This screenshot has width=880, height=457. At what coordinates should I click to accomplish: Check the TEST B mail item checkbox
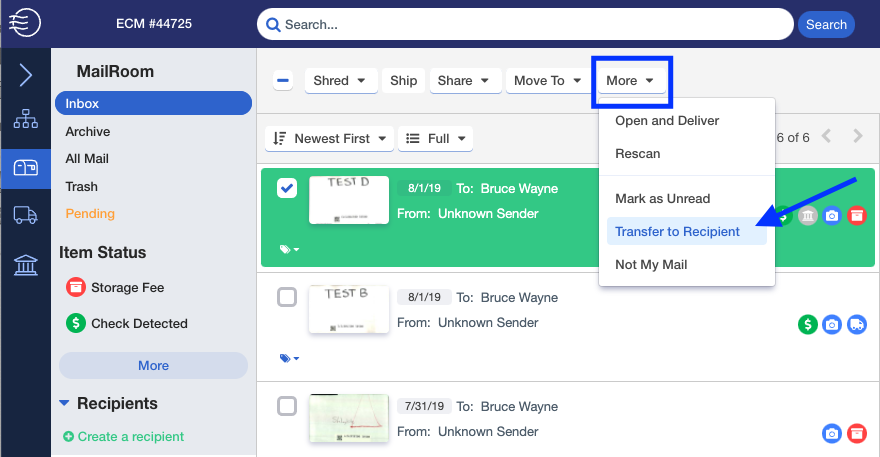[287, 297]
